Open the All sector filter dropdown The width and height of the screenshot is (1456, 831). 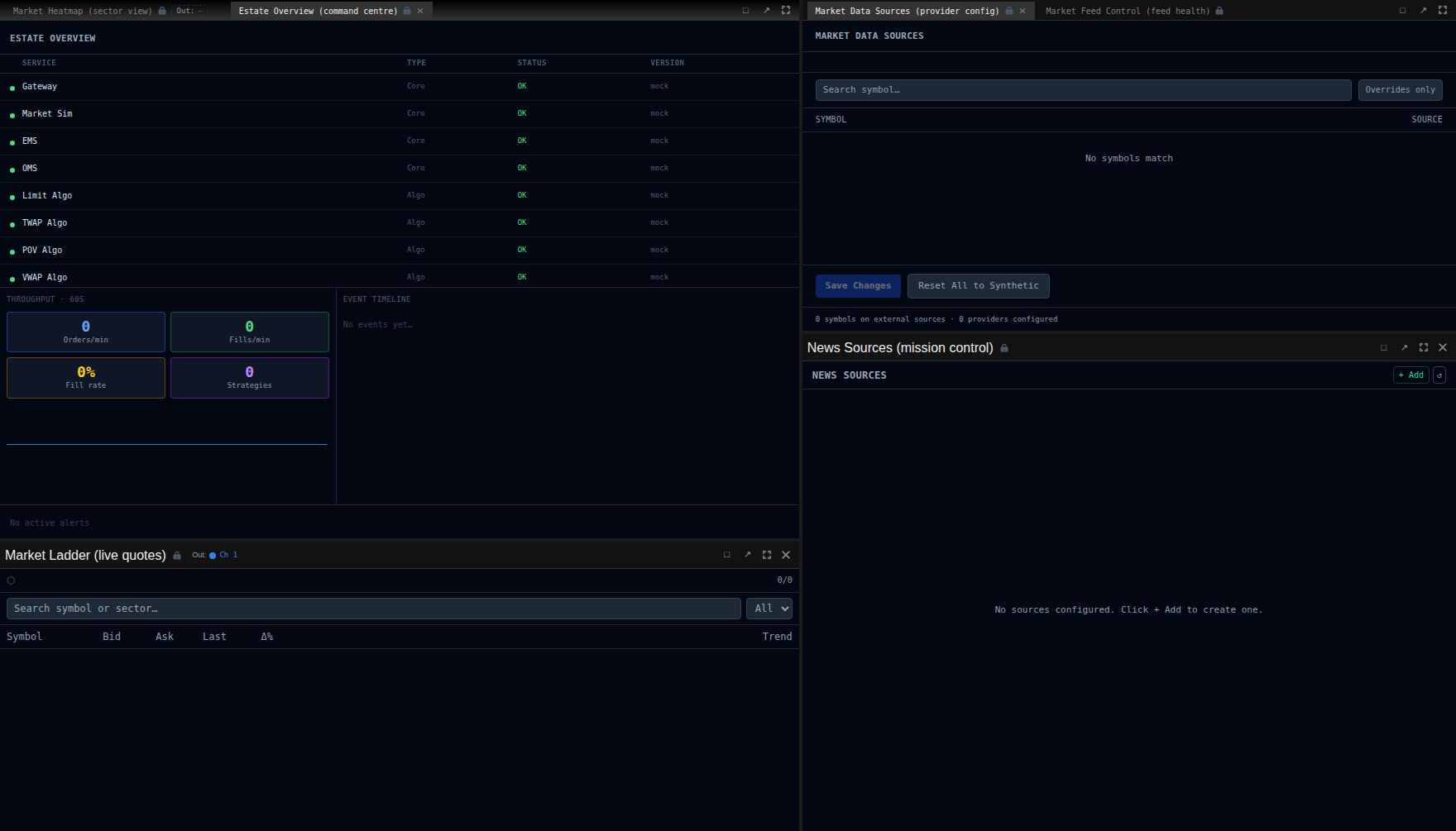(769, 609)
